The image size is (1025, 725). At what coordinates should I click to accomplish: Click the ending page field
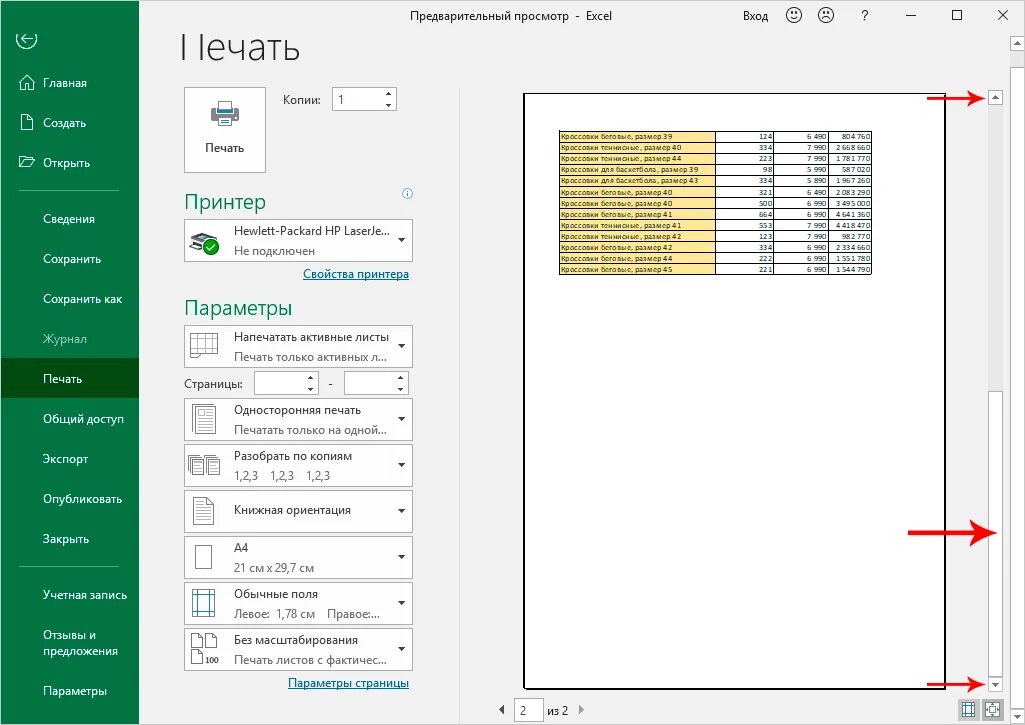370,384
